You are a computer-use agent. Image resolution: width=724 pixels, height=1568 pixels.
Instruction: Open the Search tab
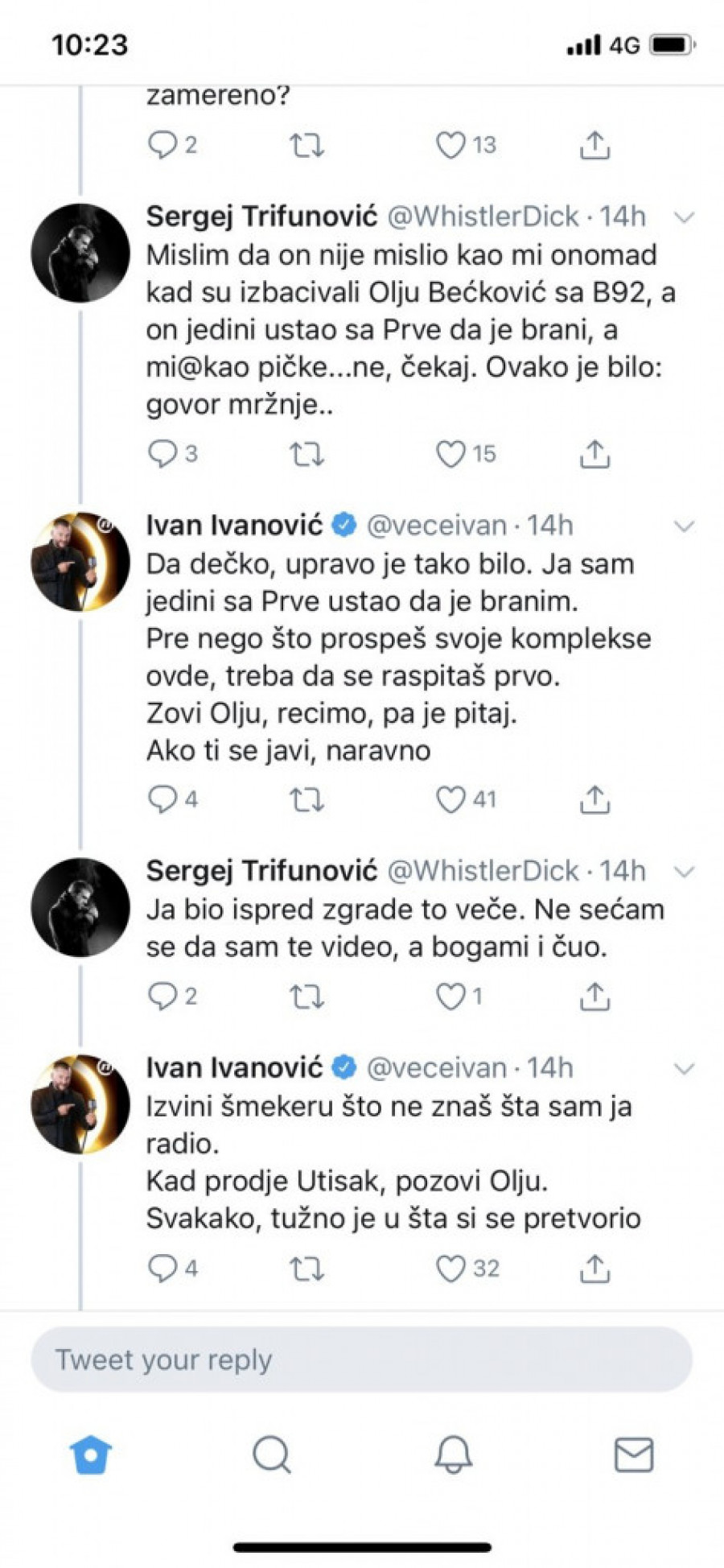(x=272, y=1455)
